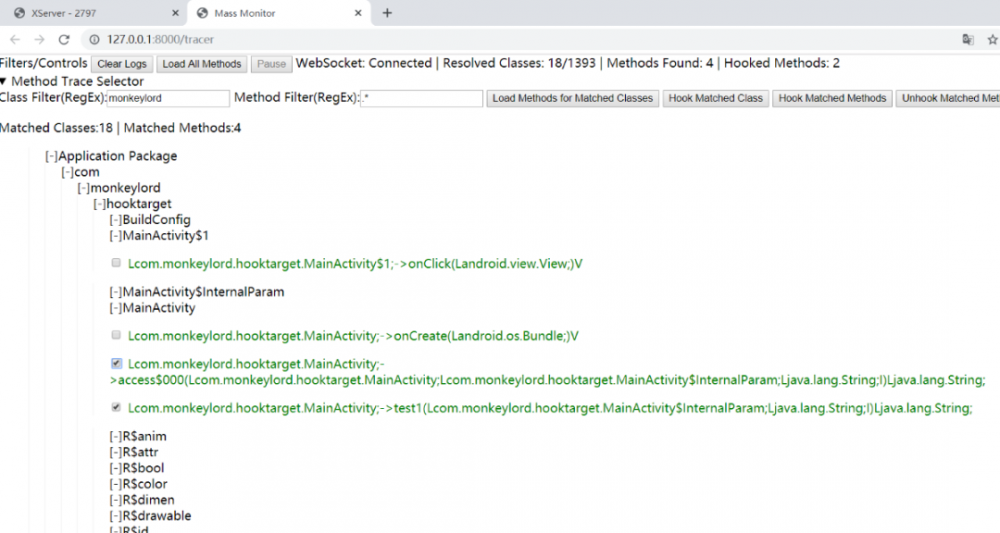Click the access$000 method signature text

coord(548,372)
